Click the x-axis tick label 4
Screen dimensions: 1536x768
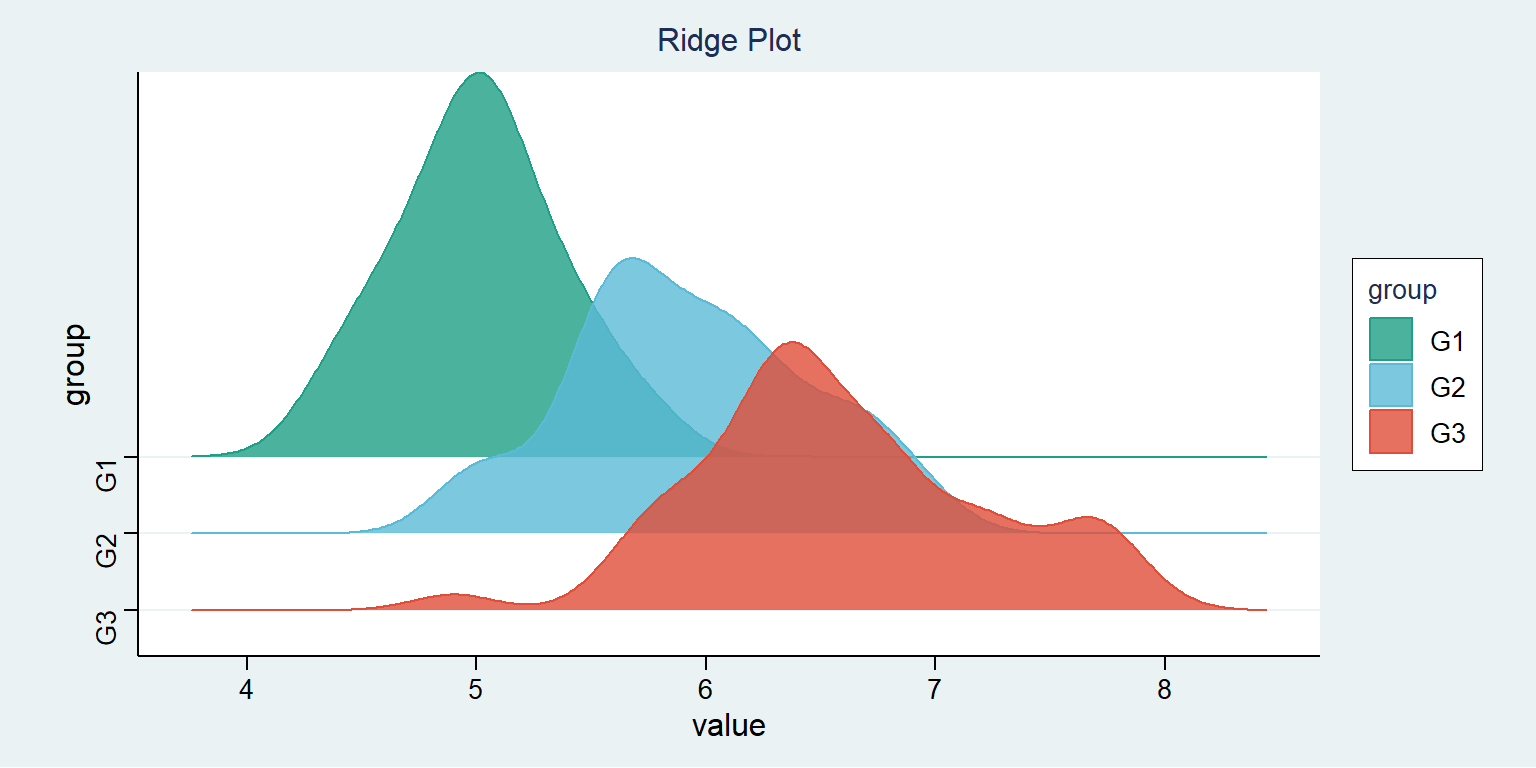point(246,688)
